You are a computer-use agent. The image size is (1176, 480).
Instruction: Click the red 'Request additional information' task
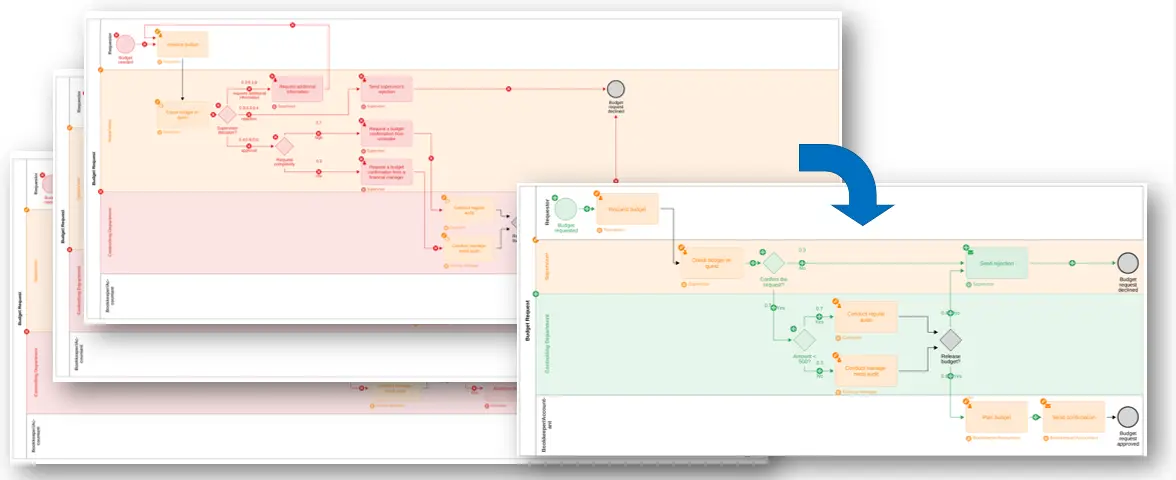coord(300,89)
